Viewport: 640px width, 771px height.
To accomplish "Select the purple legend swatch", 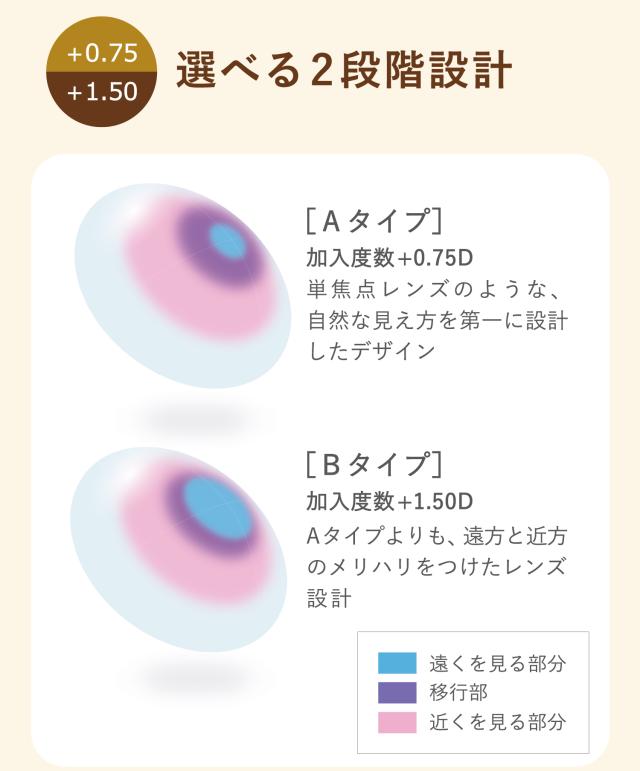I will 397,692.
